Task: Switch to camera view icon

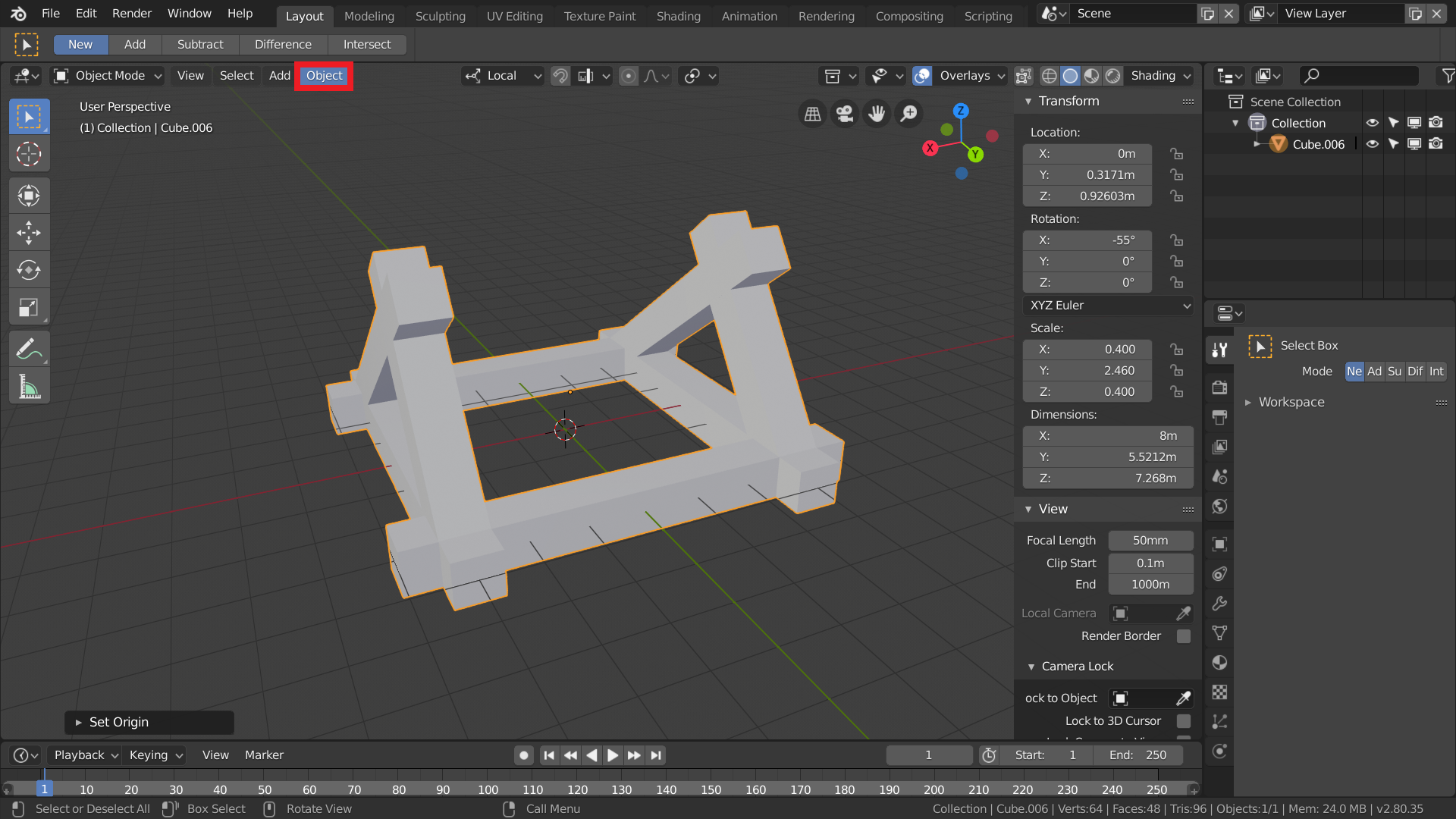Action: [844, 114]
